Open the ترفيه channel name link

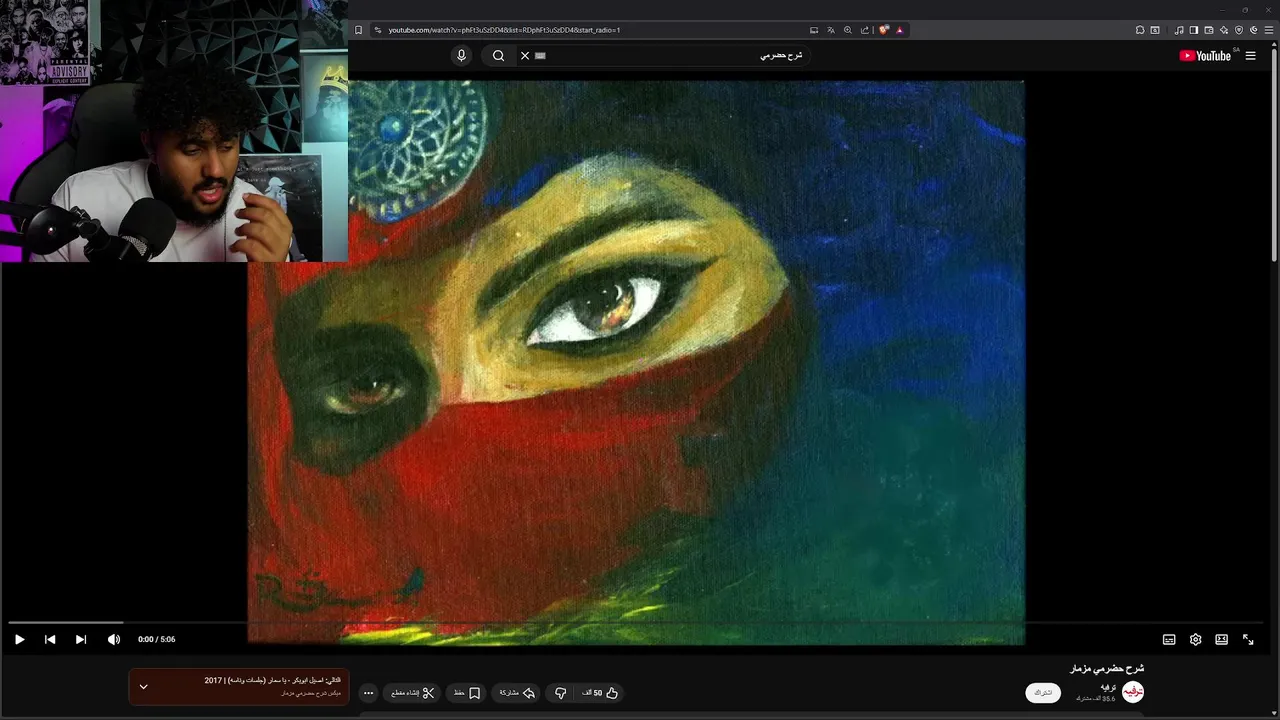[x=1108, y=687]
